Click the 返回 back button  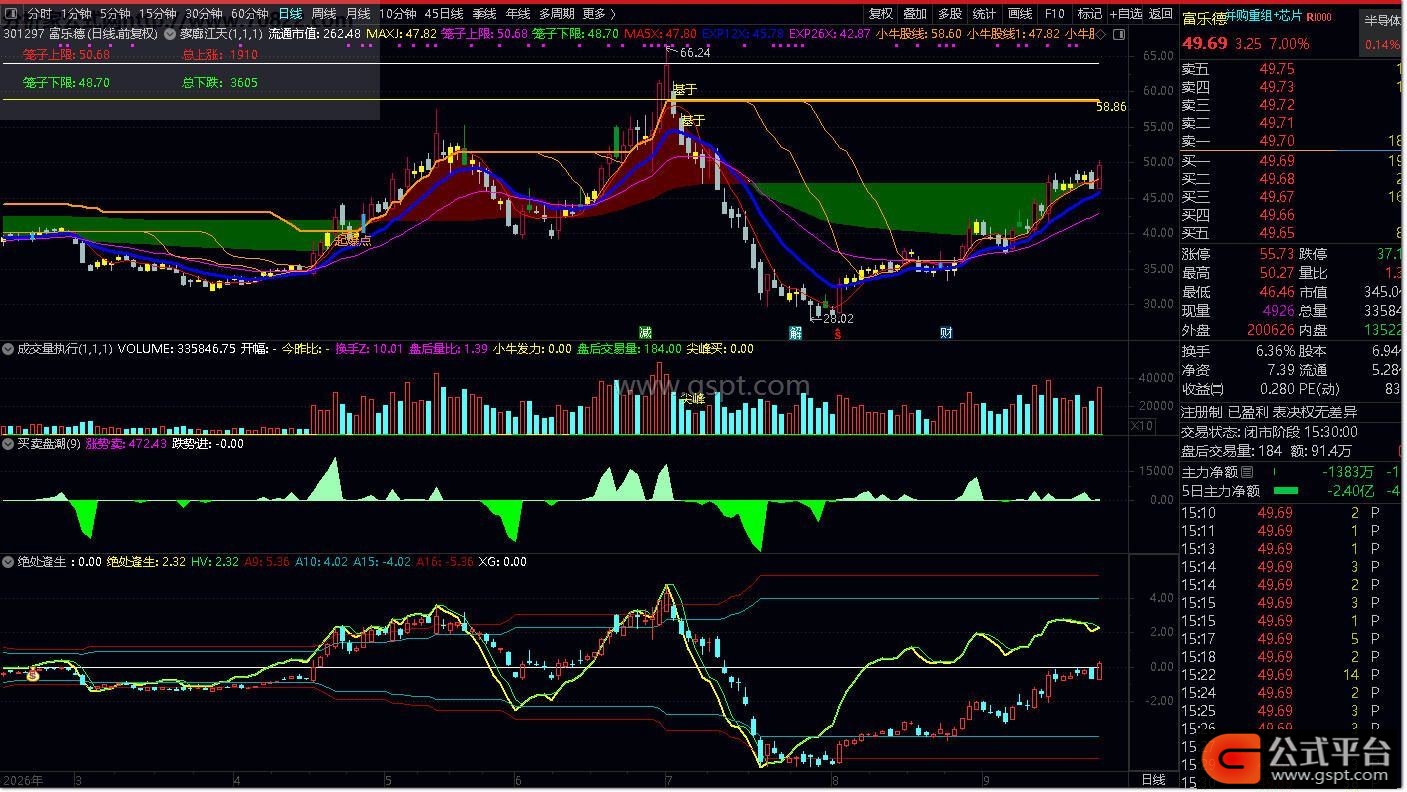pos(1161,14)
